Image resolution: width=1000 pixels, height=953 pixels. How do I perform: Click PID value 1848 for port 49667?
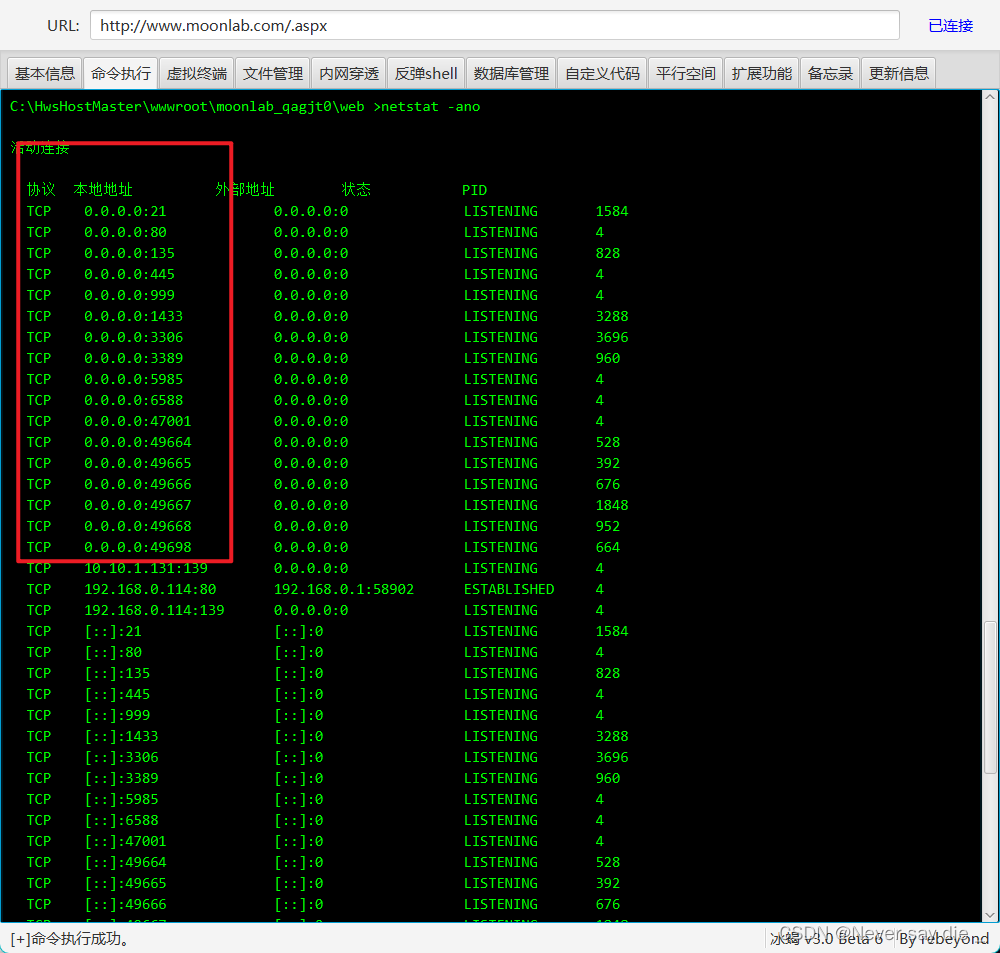point(612,505)
